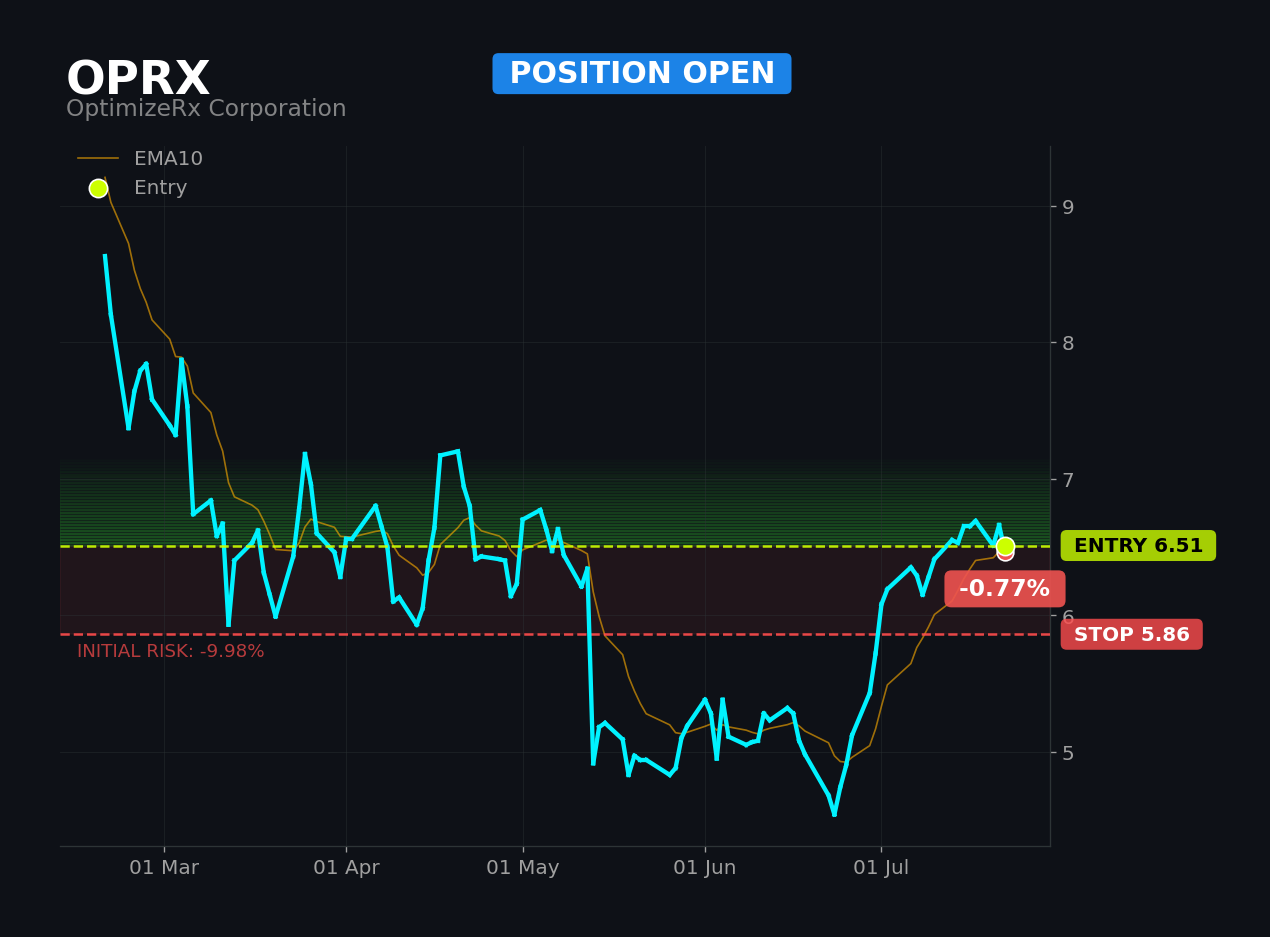Click the 01 May date axis label
The width and height of the screenshot is (1270, 937).
(x=523, y=868)
